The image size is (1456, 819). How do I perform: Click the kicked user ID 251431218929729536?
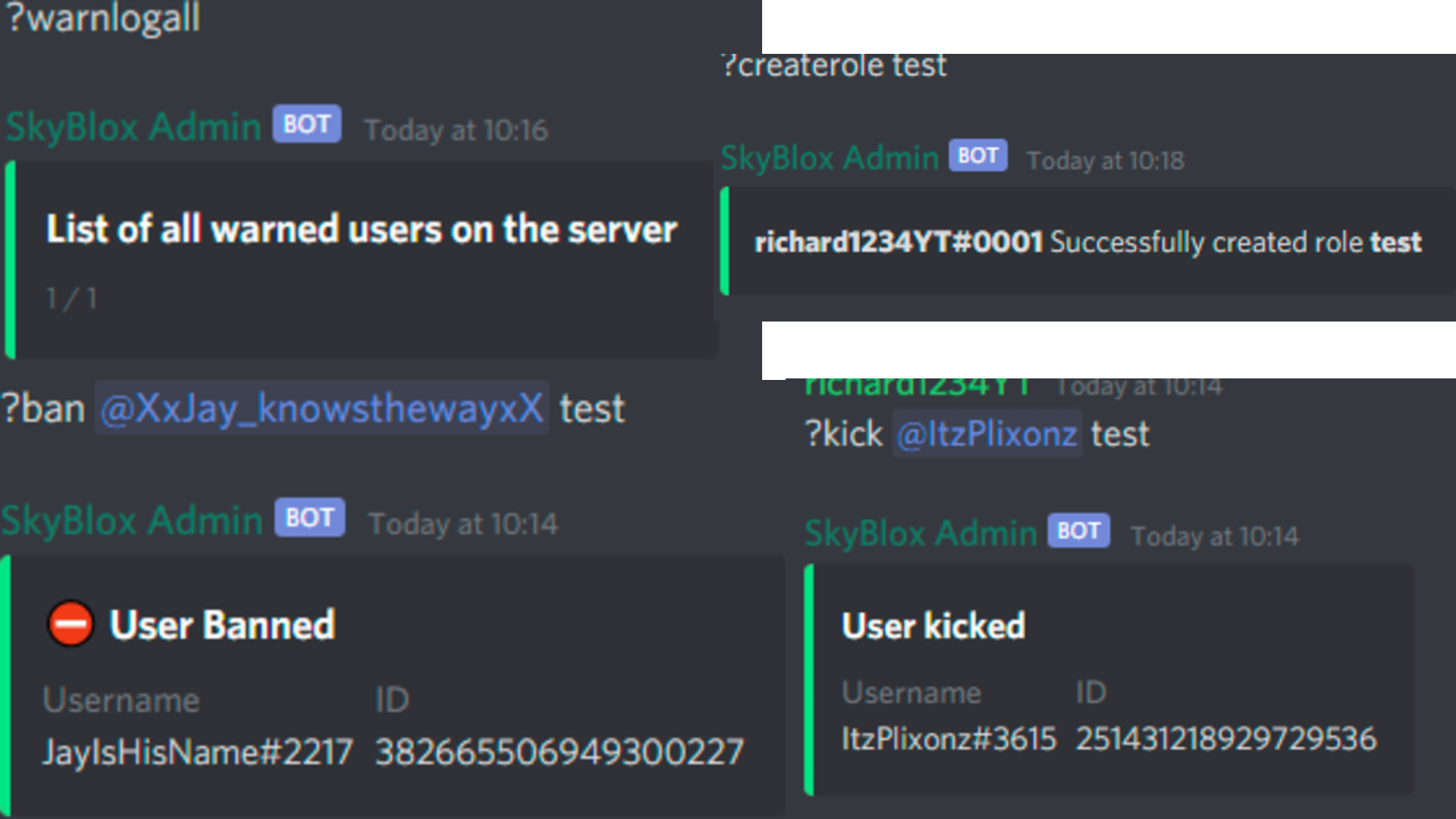click(x=1226, y=739)
